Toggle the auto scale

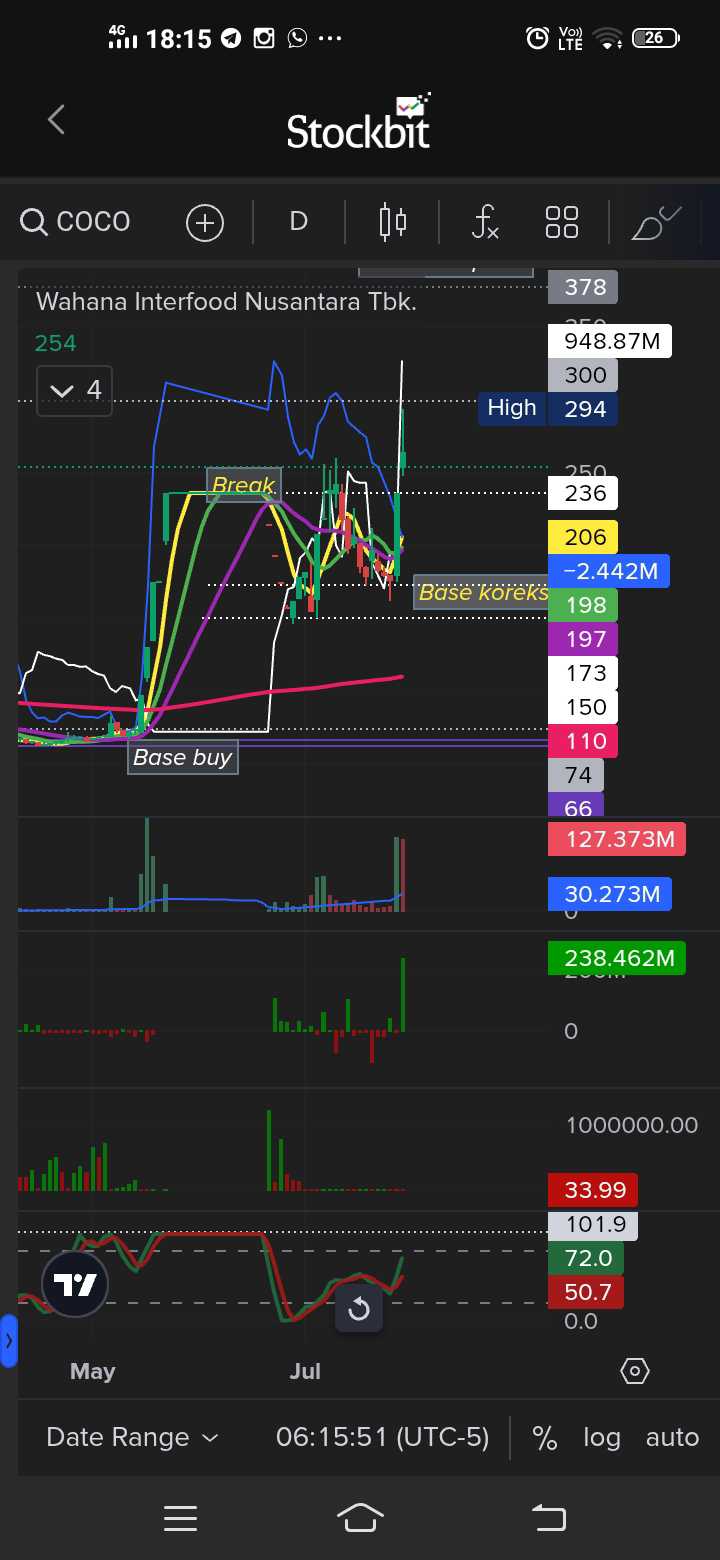click(672, 1438)
